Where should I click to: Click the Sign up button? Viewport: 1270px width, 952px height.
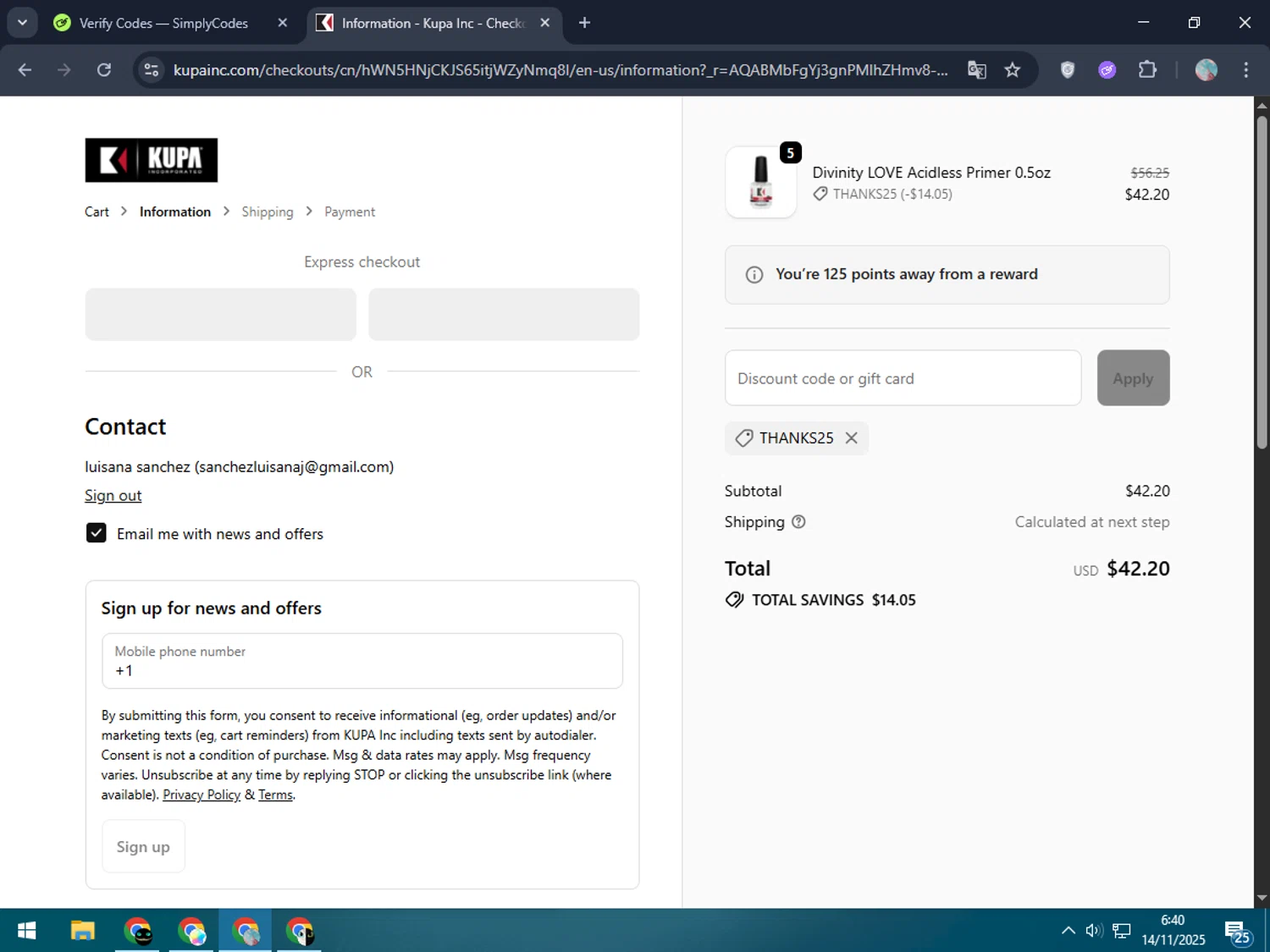(x=143, y=846)
